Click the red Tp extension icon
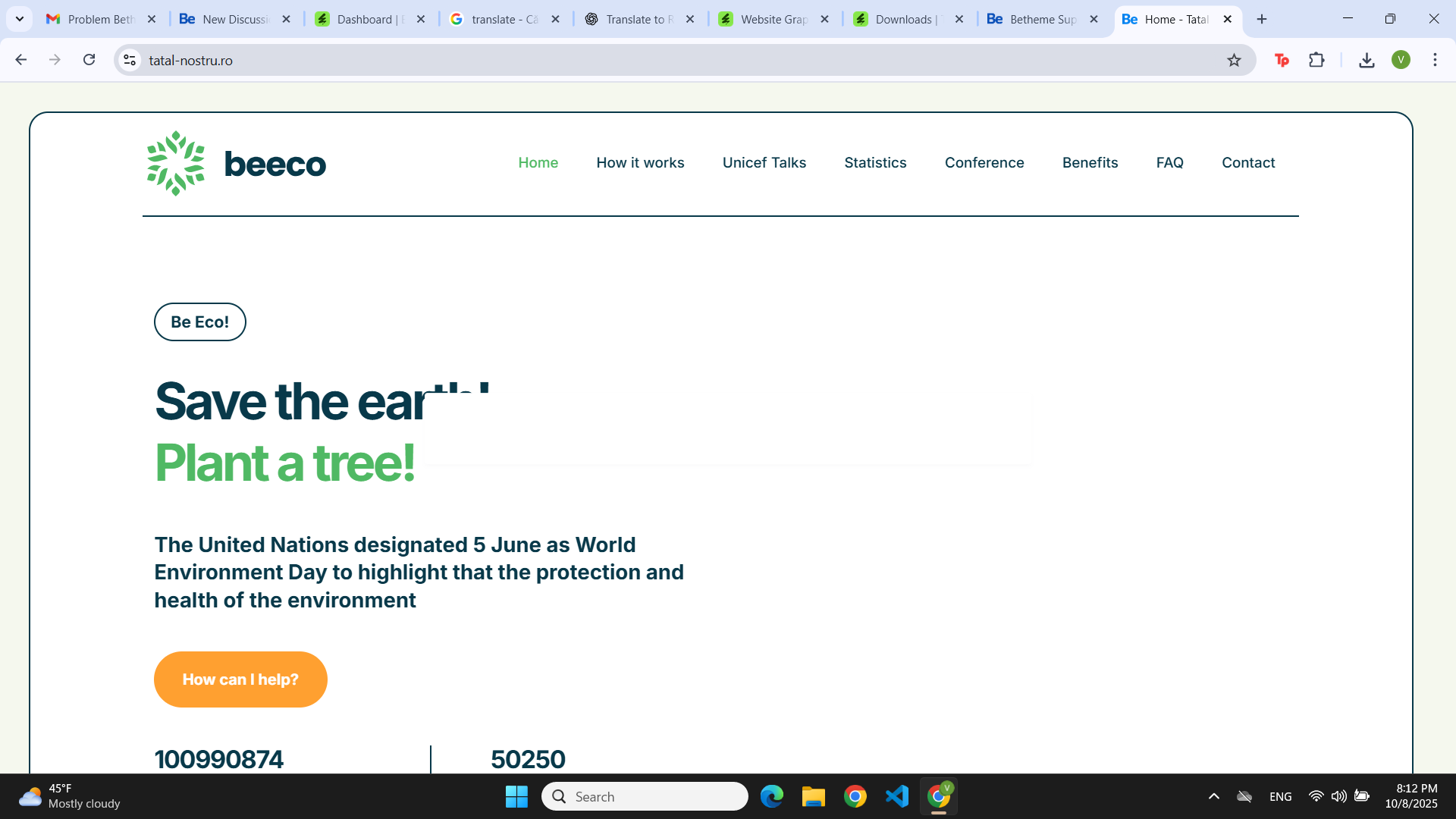Viewport: 1456px width, 819px height. [x=1282, y=60]
